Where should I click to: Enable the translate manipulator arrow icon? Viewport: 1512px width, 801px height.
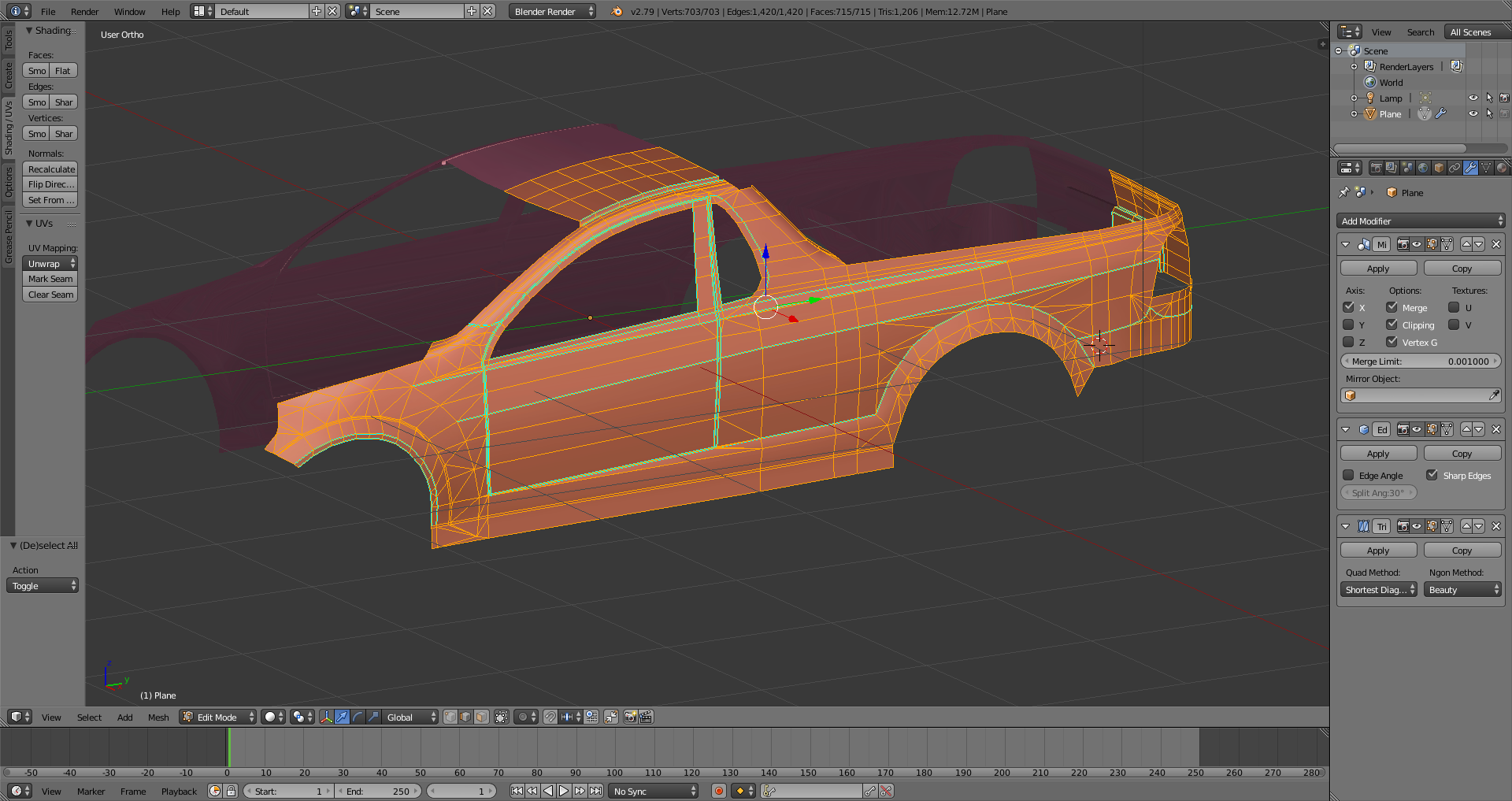tap(342, 717)
